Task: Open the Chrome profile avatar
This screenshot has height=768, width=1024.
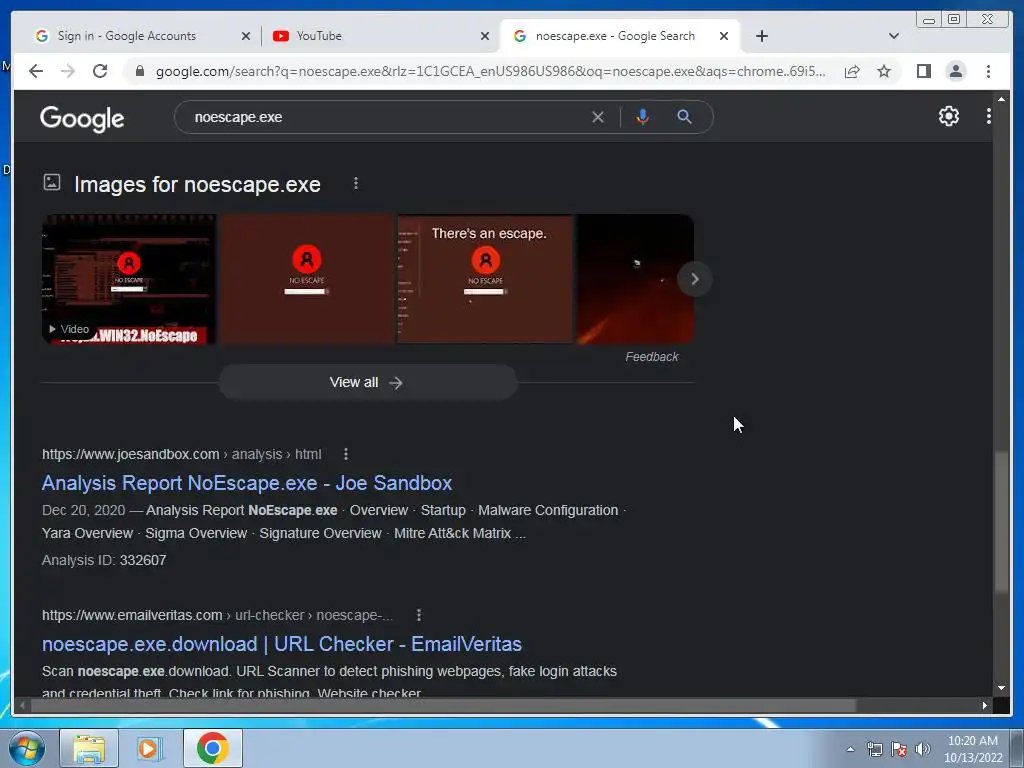Action: tap(955, 71)
